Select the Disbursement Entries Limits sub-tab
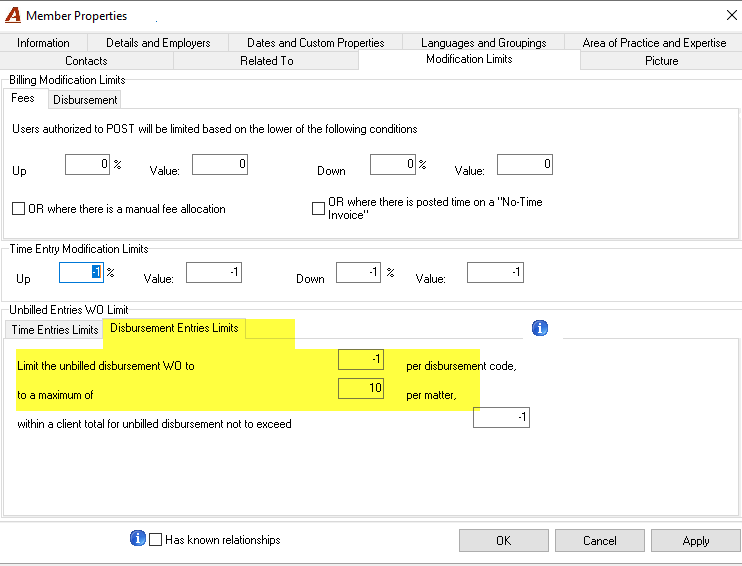 (174, 328)
